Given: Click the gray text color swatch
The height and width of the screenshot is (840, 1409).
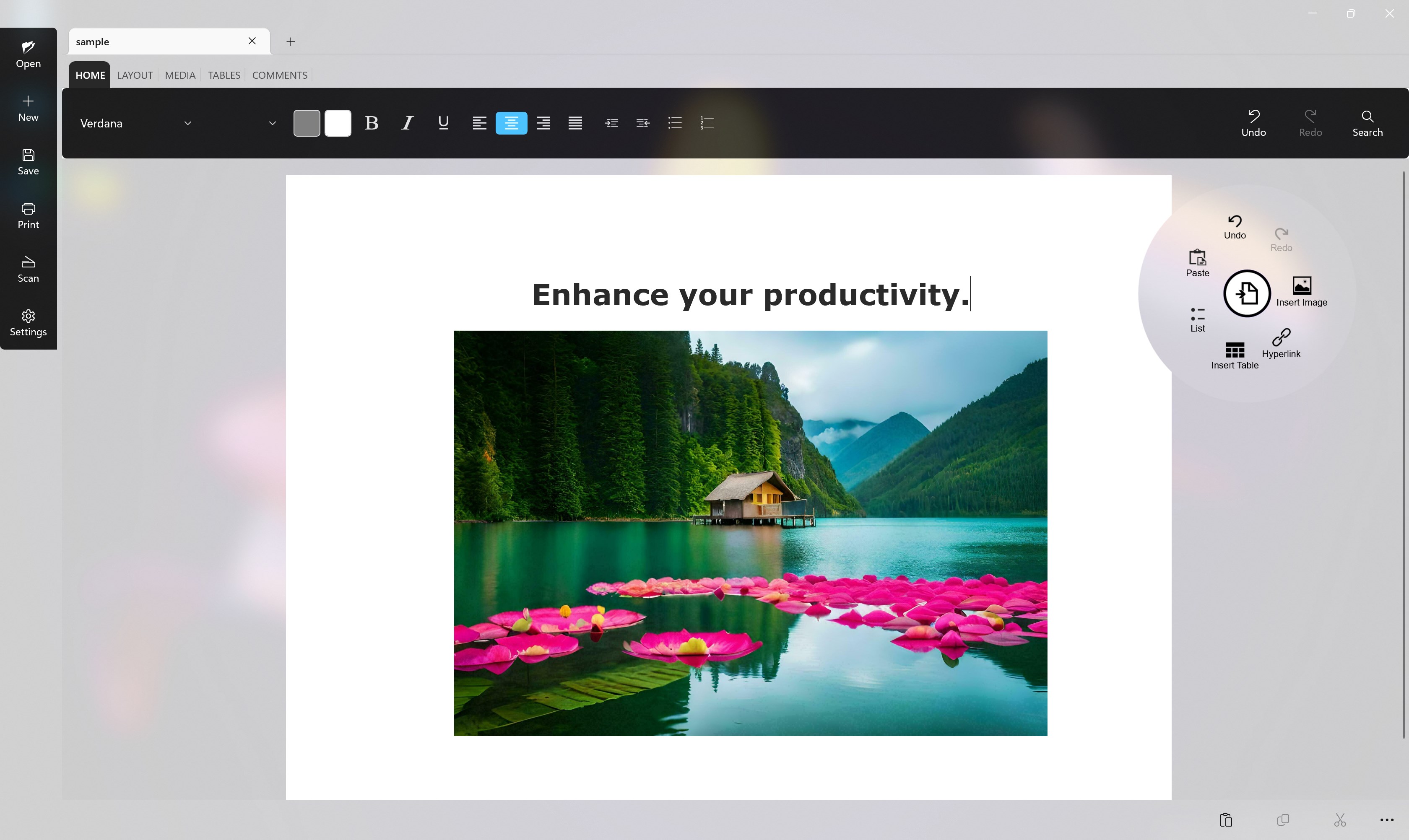Looking at the screenshot, I should pos(307,123).
